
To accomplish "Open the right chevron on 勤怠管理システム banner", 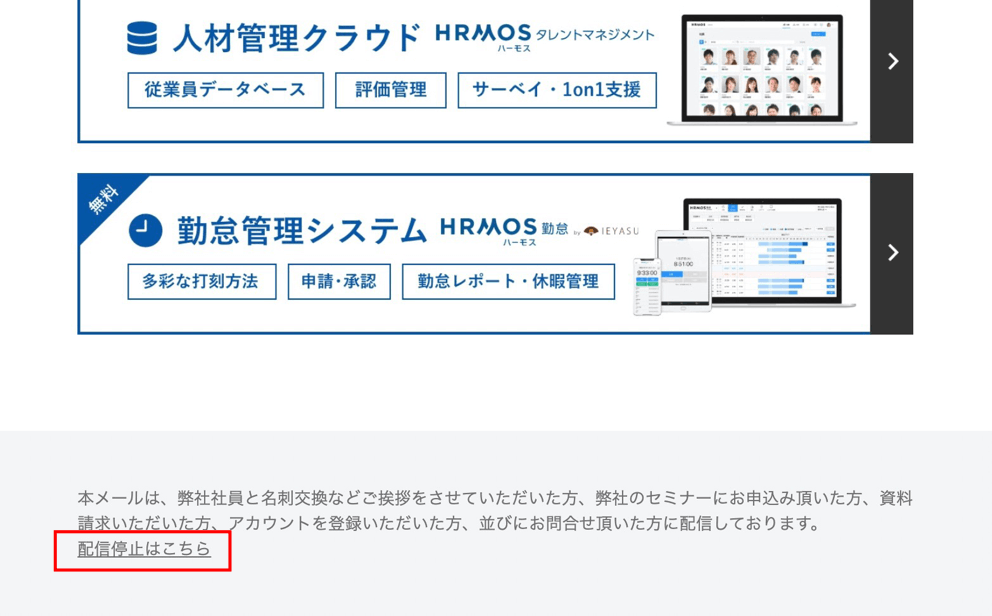I will point(891,253).
